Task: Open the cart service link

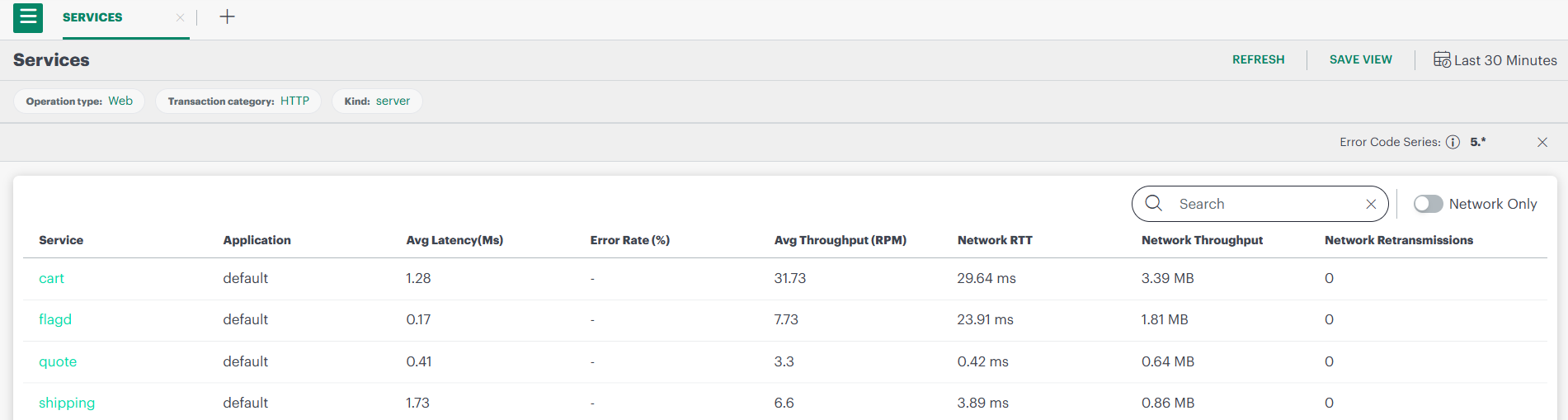Action: [x=51, y=279]
